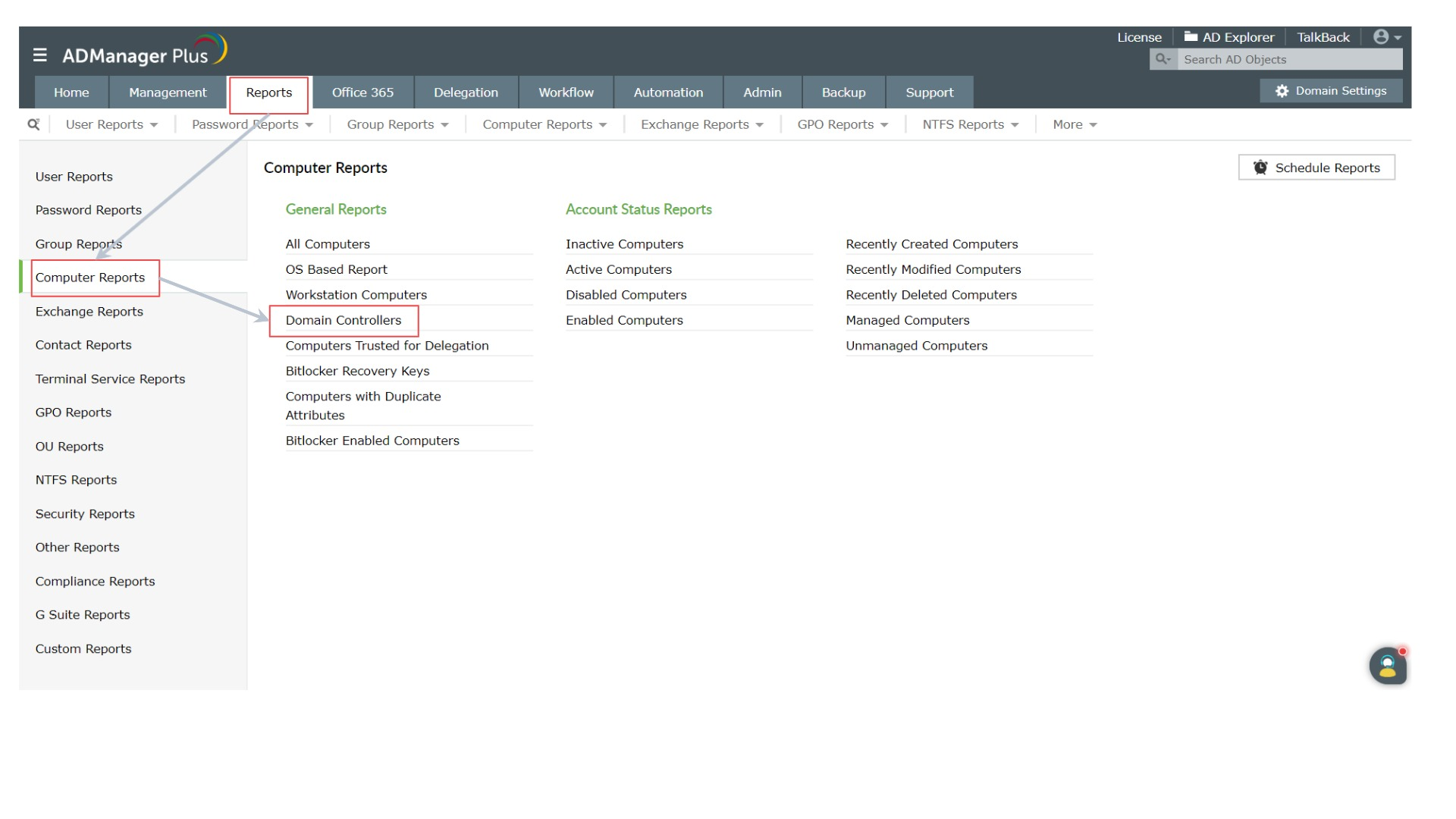
Task: Expand the User Reports dropdown
Action: [111, 124]
